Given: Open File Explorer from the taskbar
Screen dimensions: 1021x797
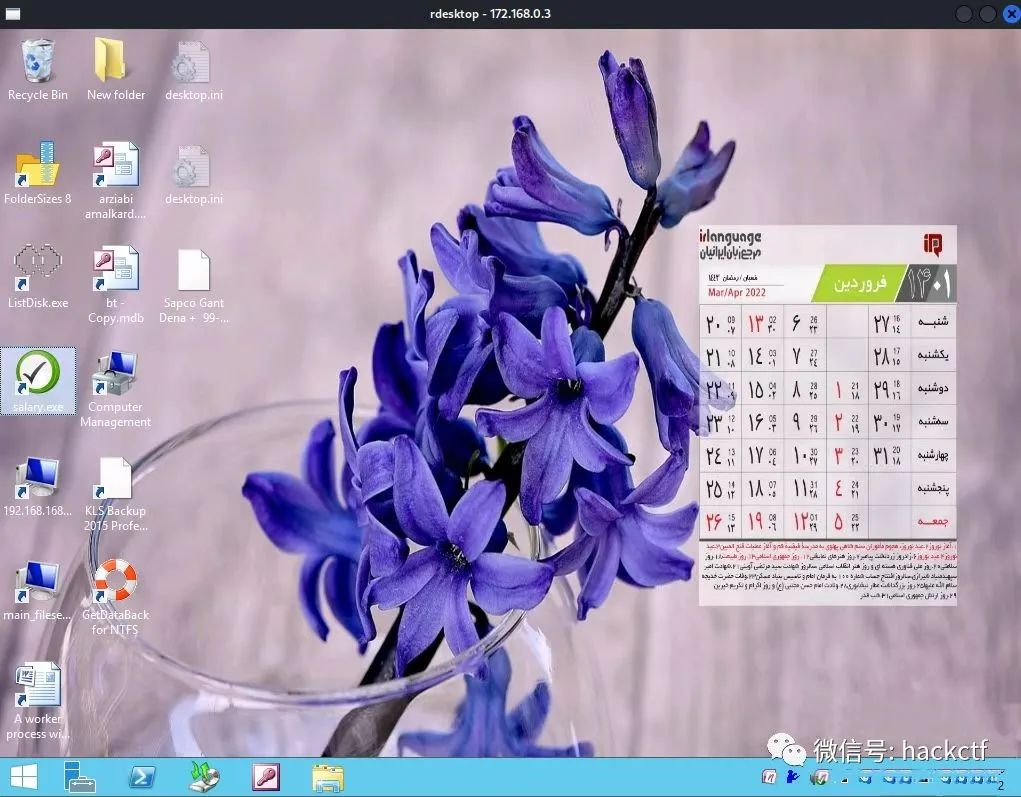Looking at the screenshot, I should click(x=328, y=778).
